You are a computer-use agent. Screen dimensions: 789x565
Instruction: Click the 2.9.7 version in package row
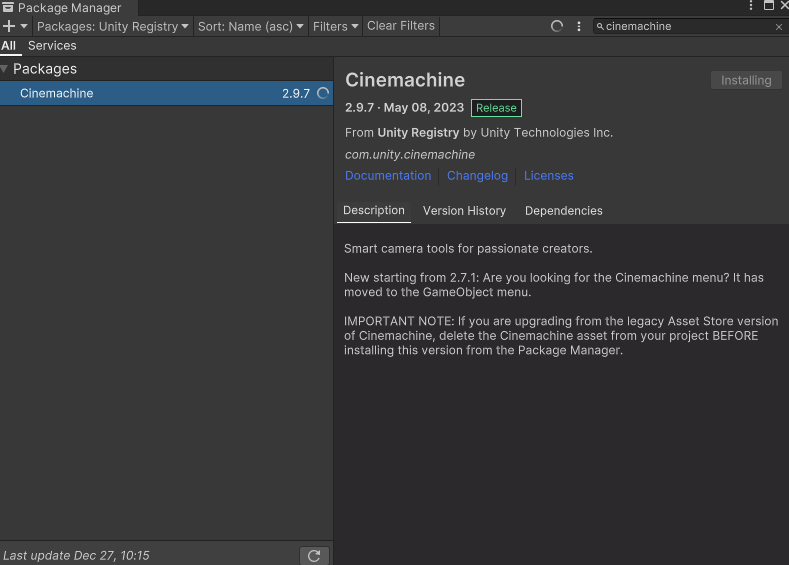tap(296, 94)
